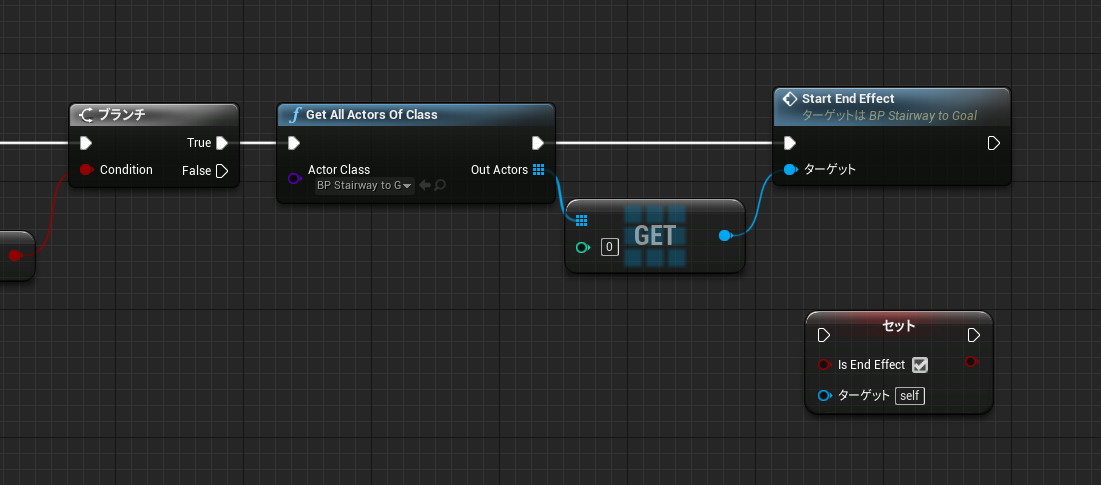This screenshot has width=1101, height=485.
Task: Click red output pin on cut-off left node
Action: tap(15, 255)
